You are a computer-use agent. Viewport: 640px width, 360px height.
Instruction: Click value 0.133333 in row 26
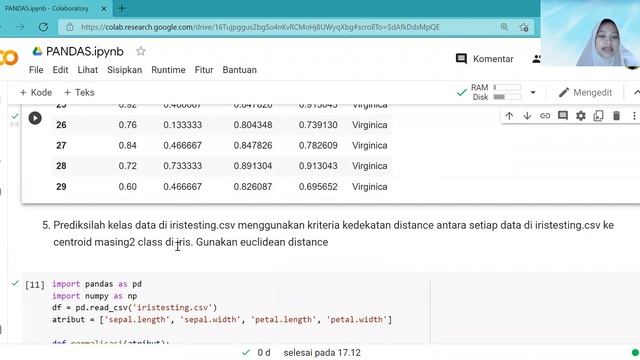point(182,125)
